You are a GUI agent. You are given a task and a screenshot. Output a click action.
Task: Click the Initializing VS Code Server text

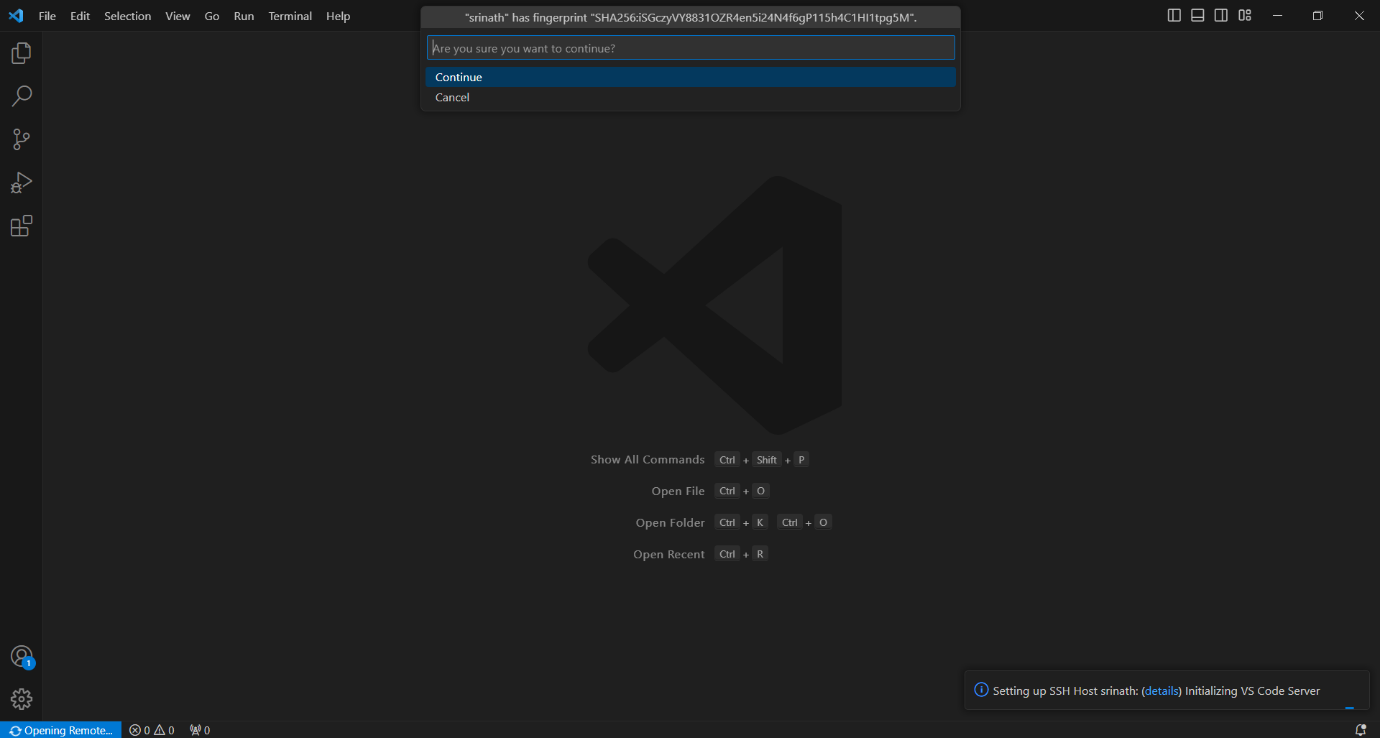1252,691
